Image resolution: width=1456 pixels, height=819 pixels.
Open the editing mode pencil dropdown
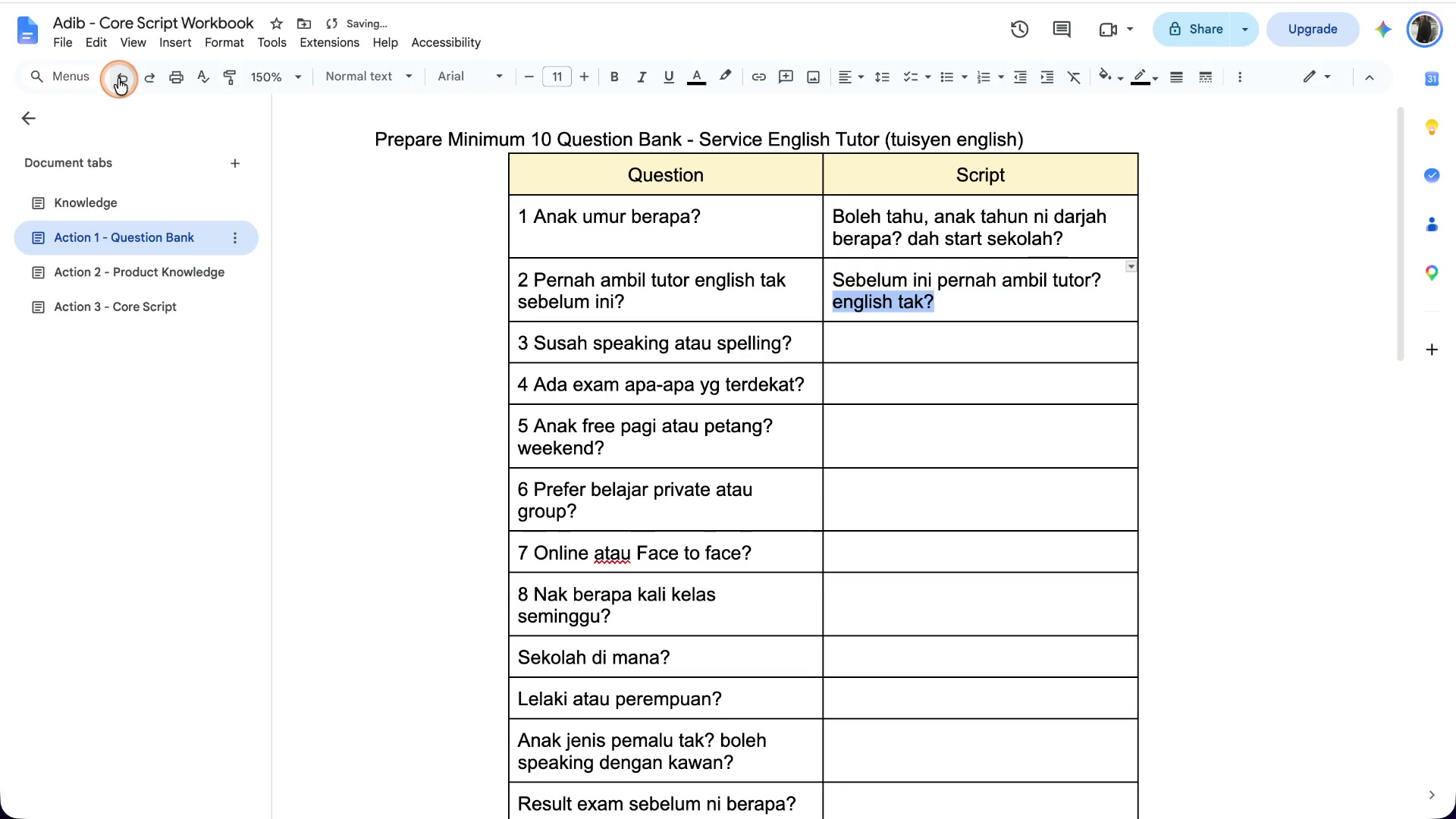click(1317, 77)
